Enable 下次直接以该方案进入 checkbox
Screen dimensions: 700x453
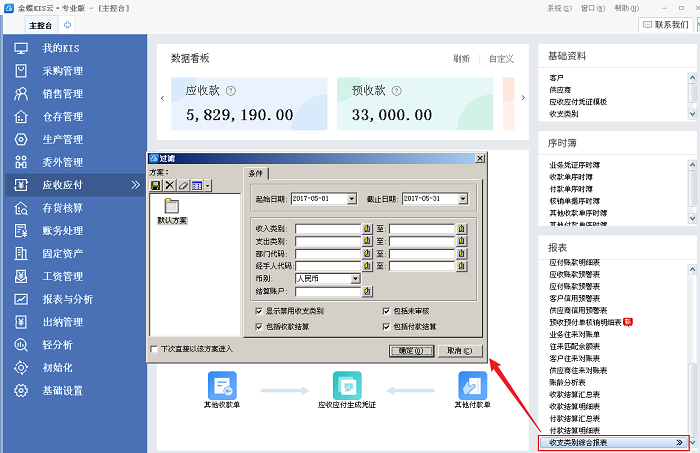point(153,350)
